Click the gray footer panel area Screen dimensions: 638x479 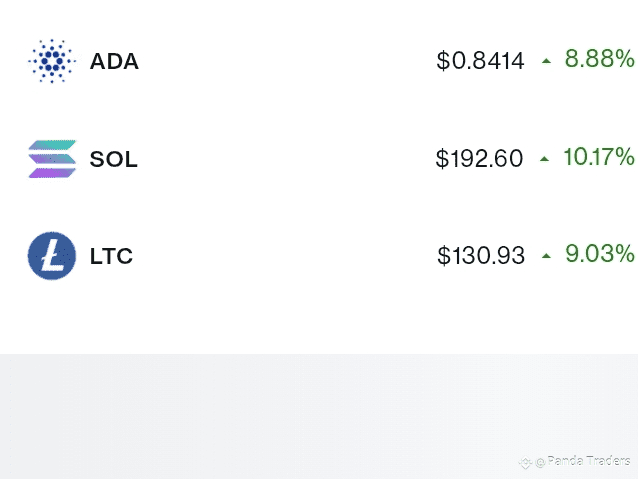click(x=319, y=416)
